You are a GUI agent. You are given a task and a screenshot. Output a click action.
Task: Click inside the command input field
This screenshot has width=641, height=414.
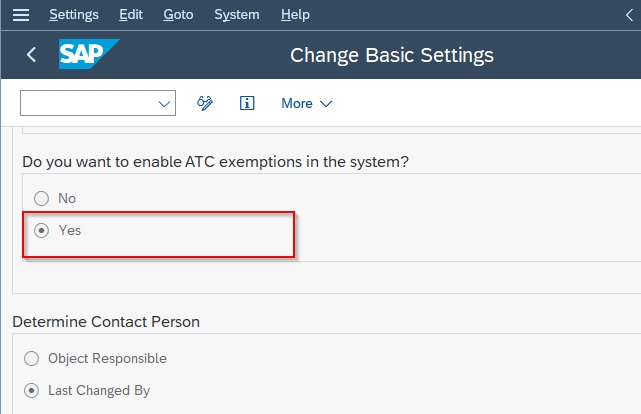[x=88, y=103]
